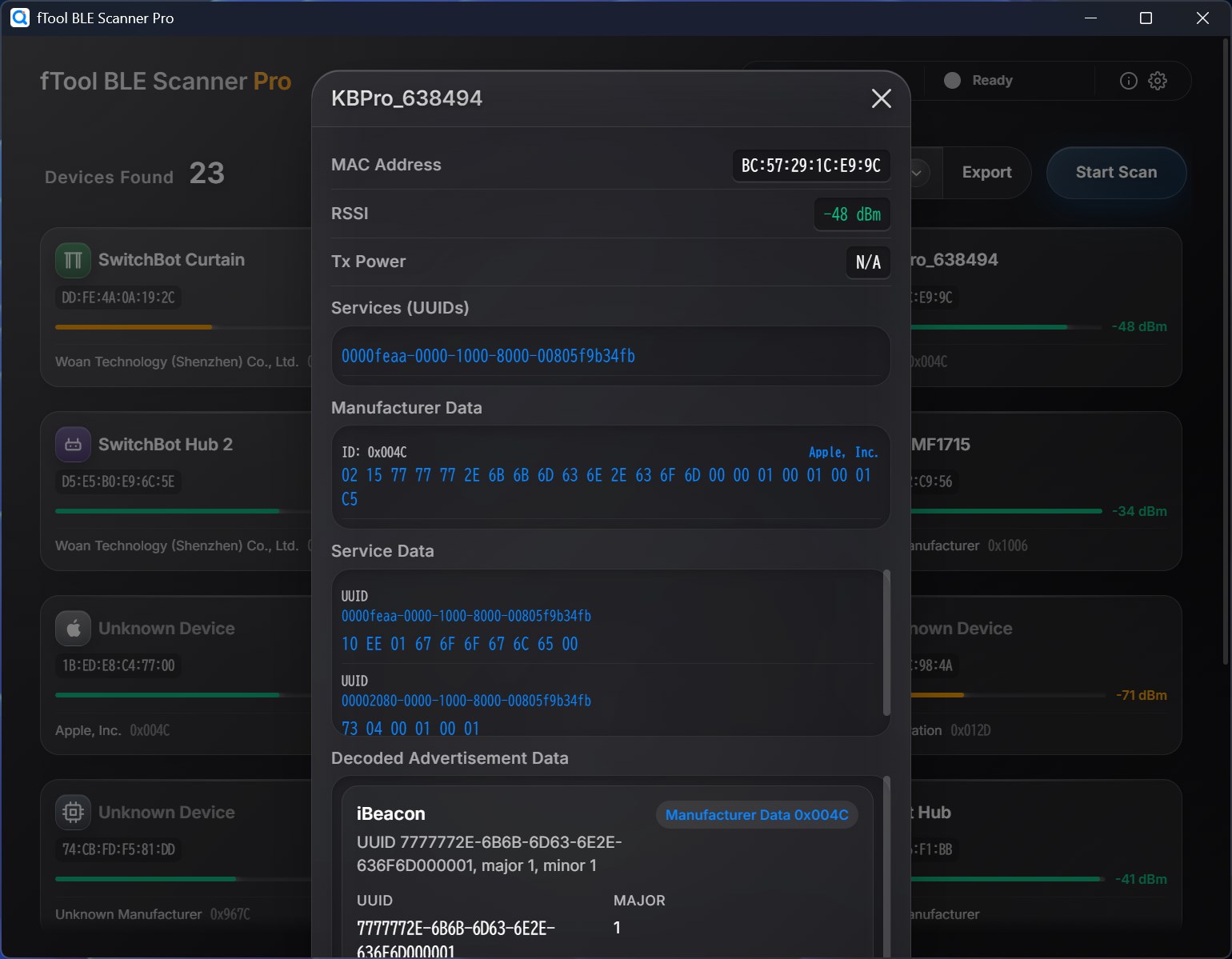
Task: Click the Apple icon on Unknown Device card
Action: (x=73, y=628)
